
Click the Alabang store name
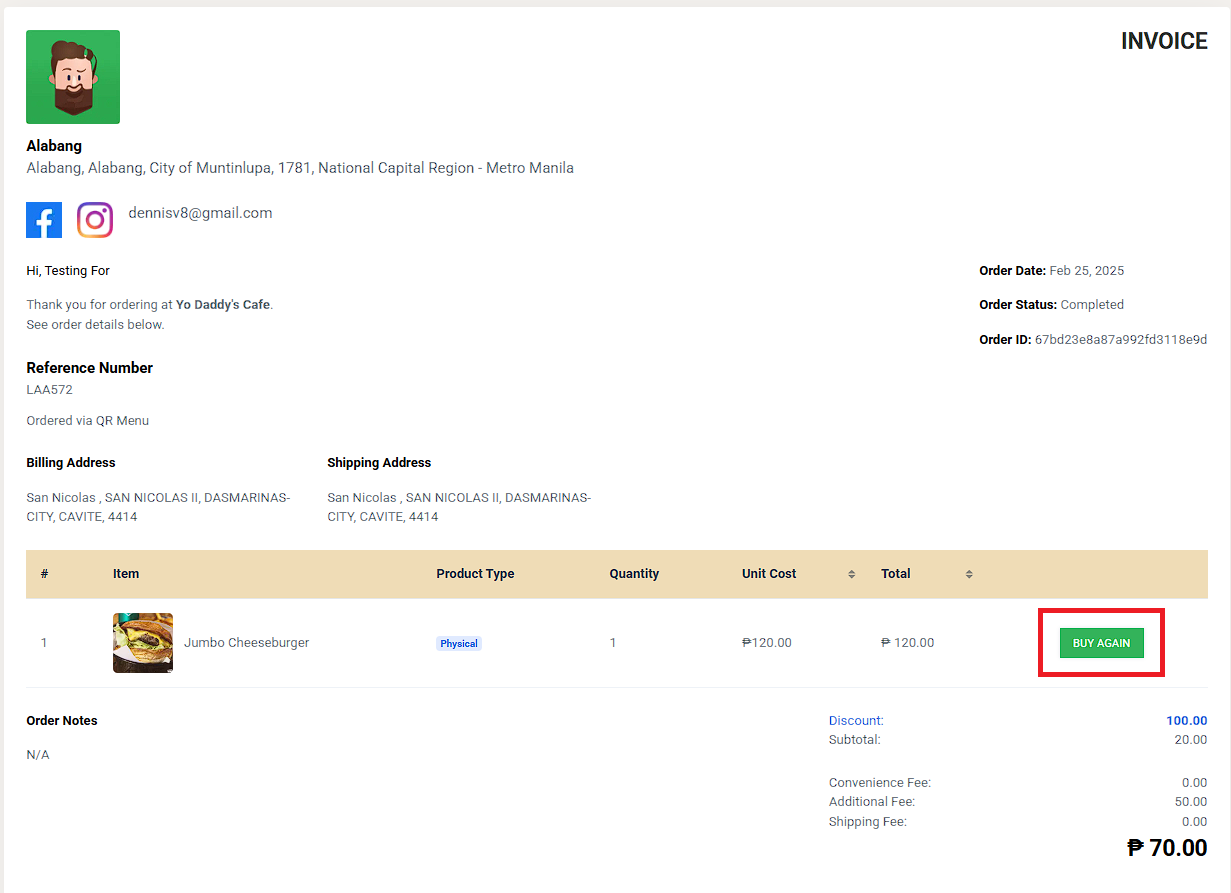point(54,146)
